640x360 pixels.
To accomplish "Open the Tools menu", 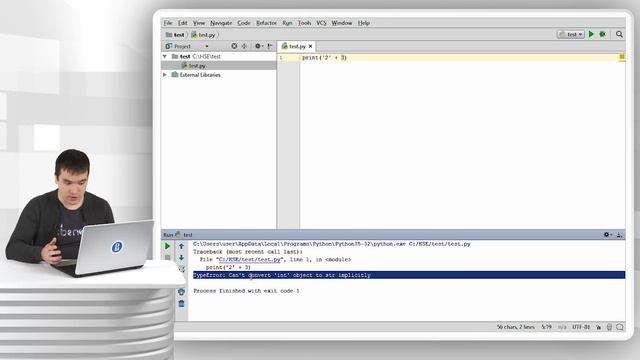I will [304, 23].
